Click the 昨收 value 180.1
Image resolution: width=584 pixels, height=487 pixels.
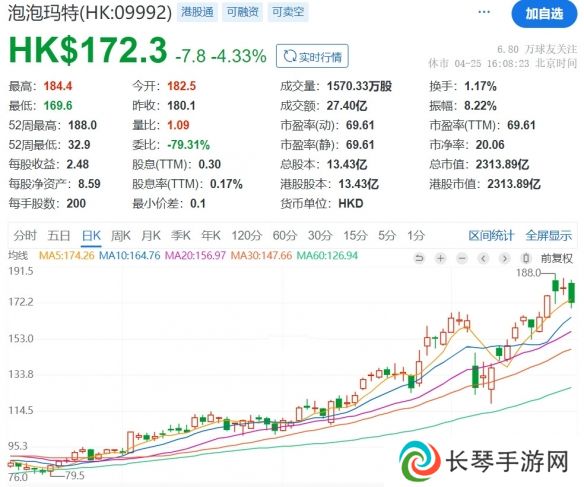pyautogui.click(x=181, y=105)
